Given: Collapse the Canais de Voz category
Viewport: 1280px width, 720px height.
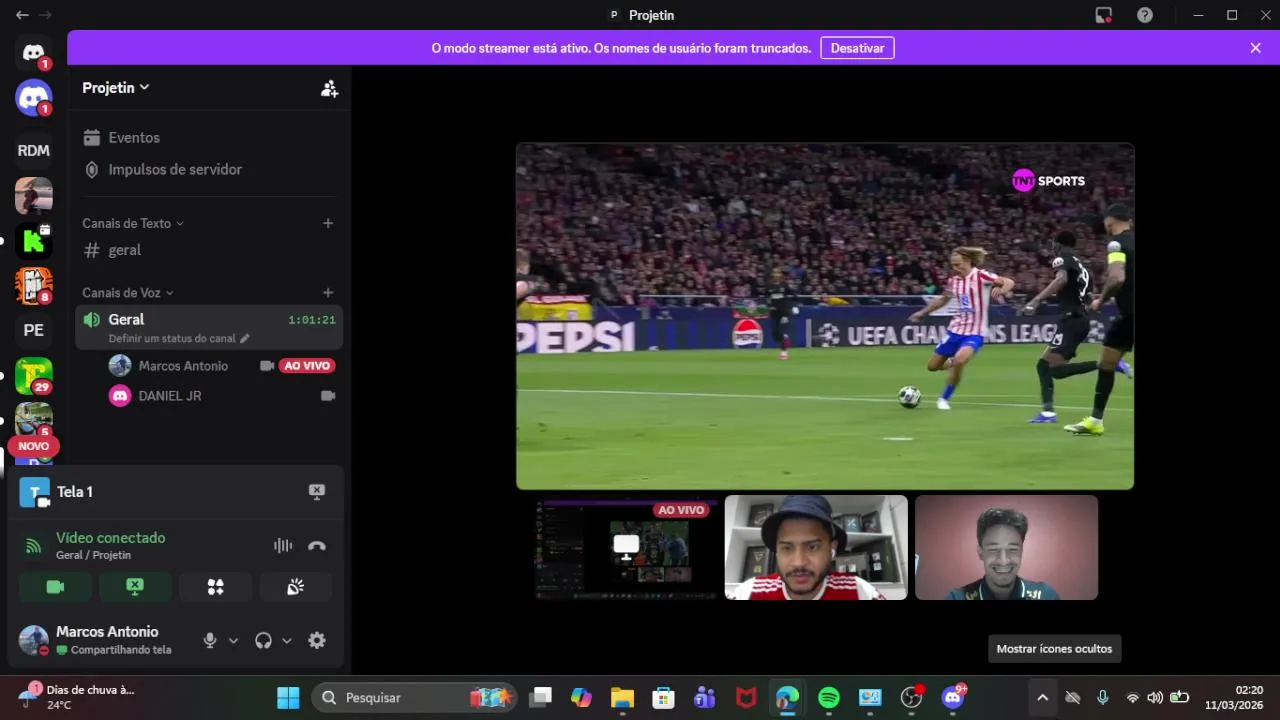Looking at the screenshot, I should coord(128,292).
